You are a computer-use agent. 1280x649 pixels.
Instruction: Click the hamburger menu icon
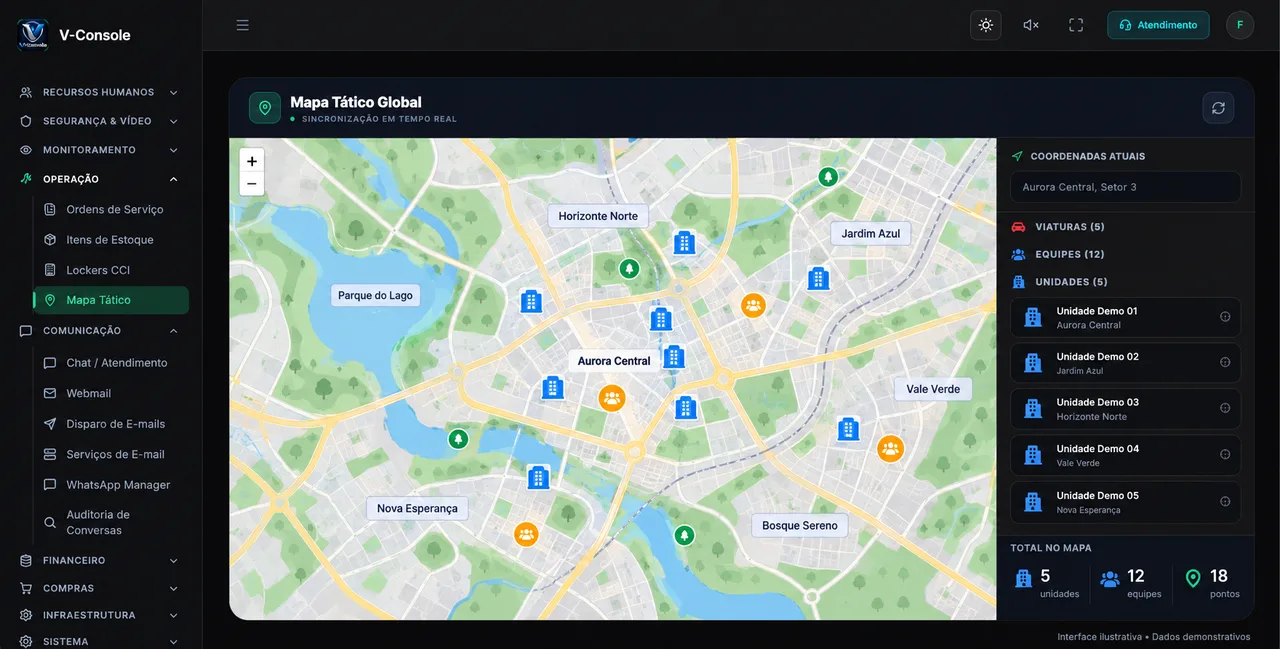pos(243,25)
